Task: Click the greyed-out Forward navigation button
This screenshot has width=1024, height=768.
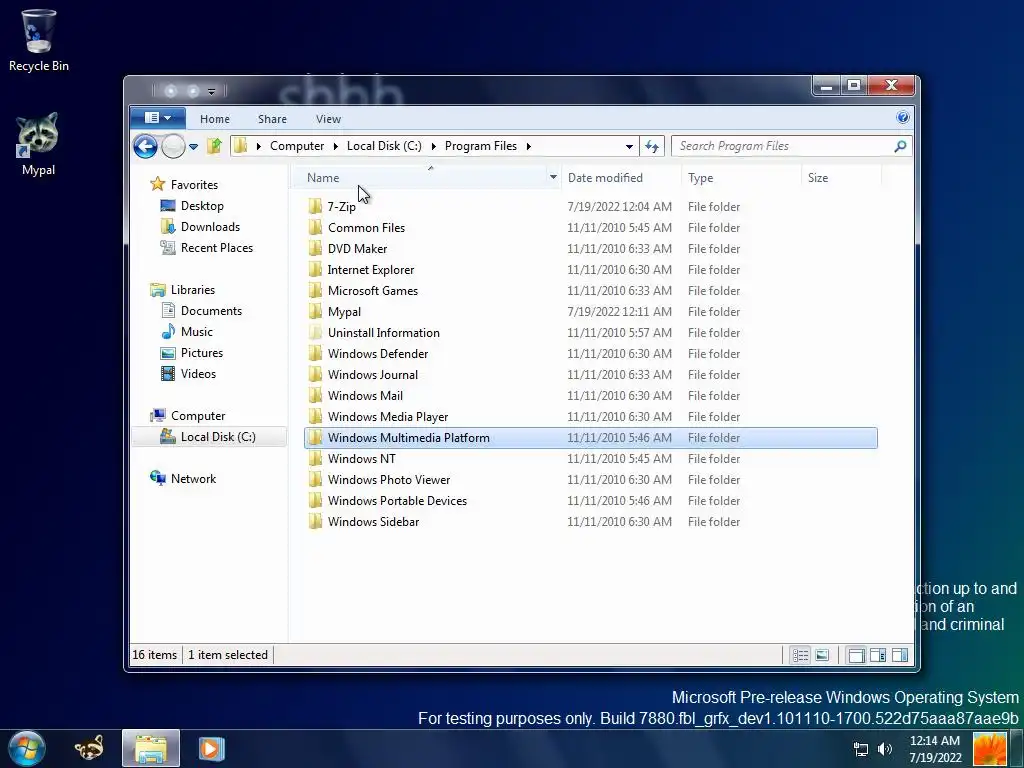Action: 173,146
